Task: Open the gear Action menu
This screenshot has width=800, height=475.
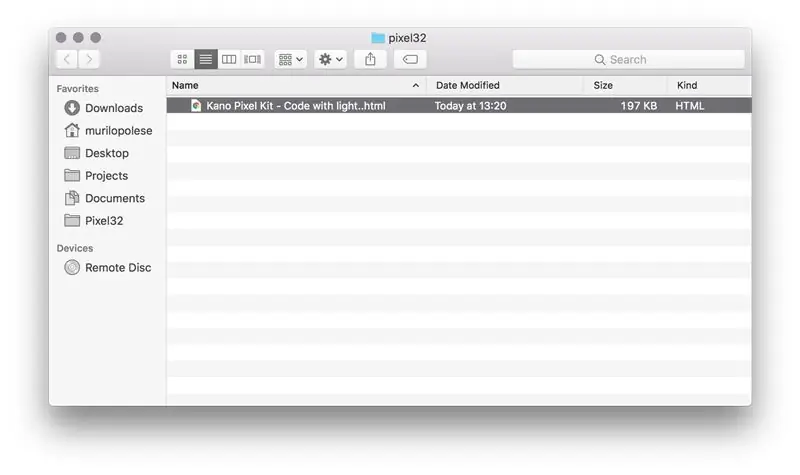Action: [331, 59]
